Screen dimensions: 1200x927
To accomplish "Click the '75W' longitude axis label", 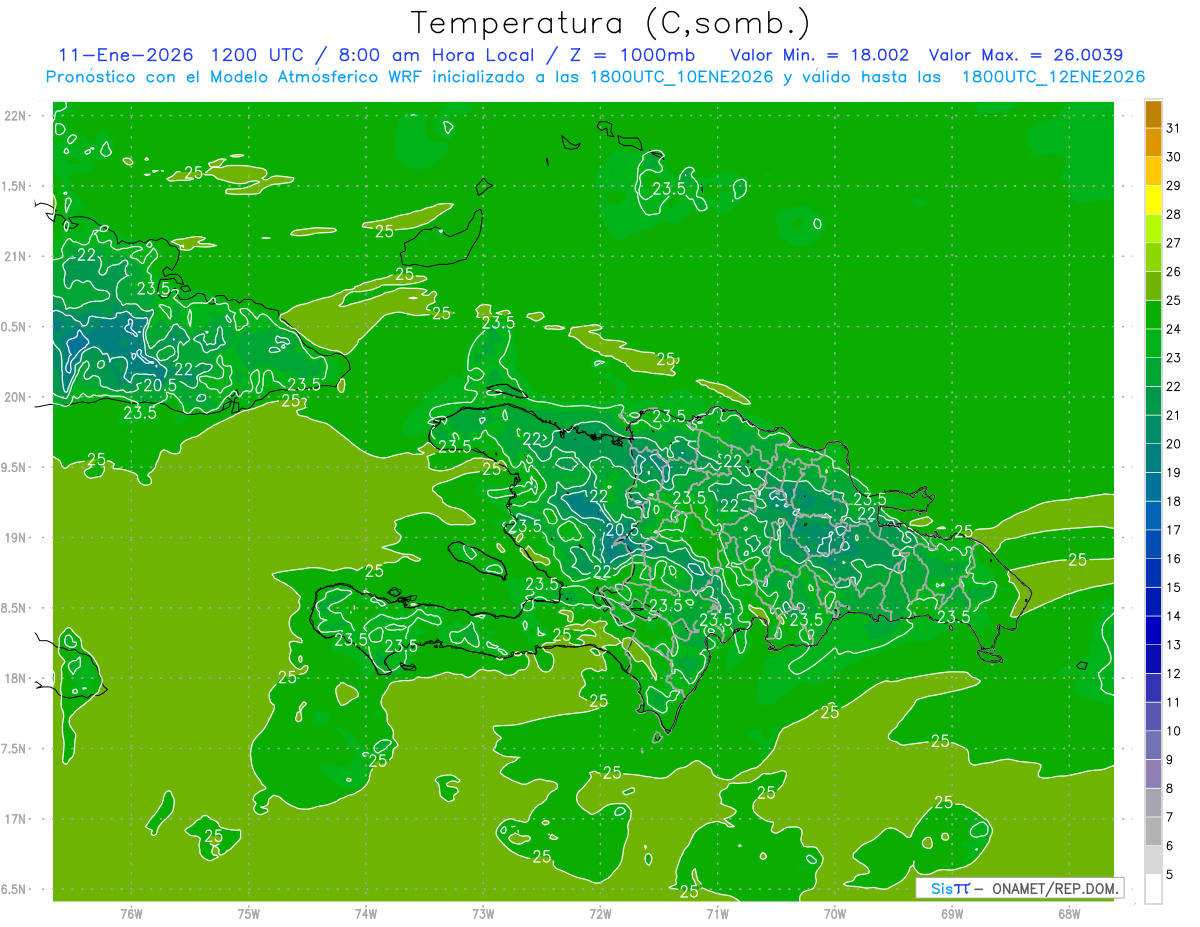I will point(249,913).
